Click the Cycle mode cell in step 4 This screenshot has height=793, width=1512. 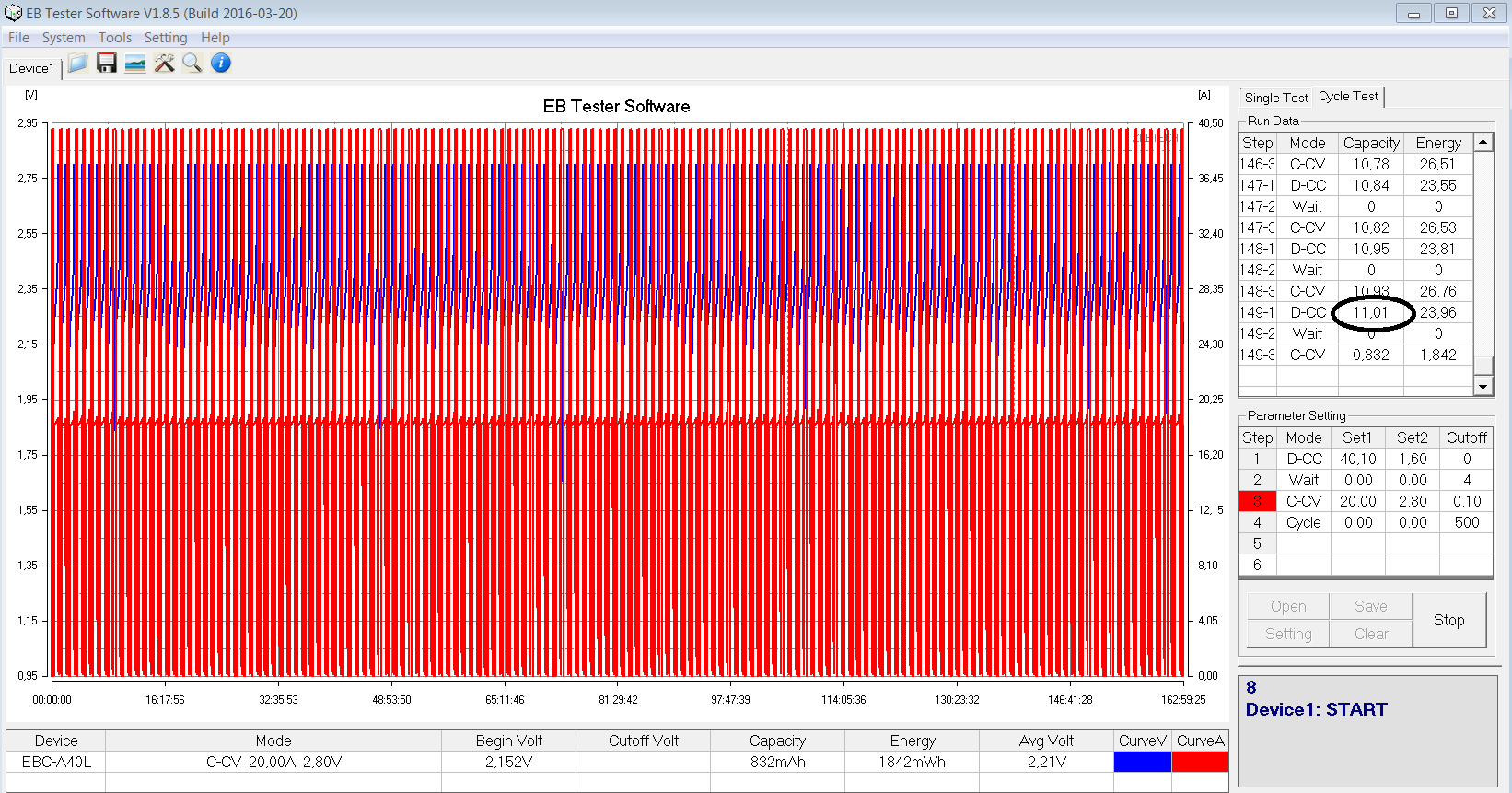tap(1304, 522)
